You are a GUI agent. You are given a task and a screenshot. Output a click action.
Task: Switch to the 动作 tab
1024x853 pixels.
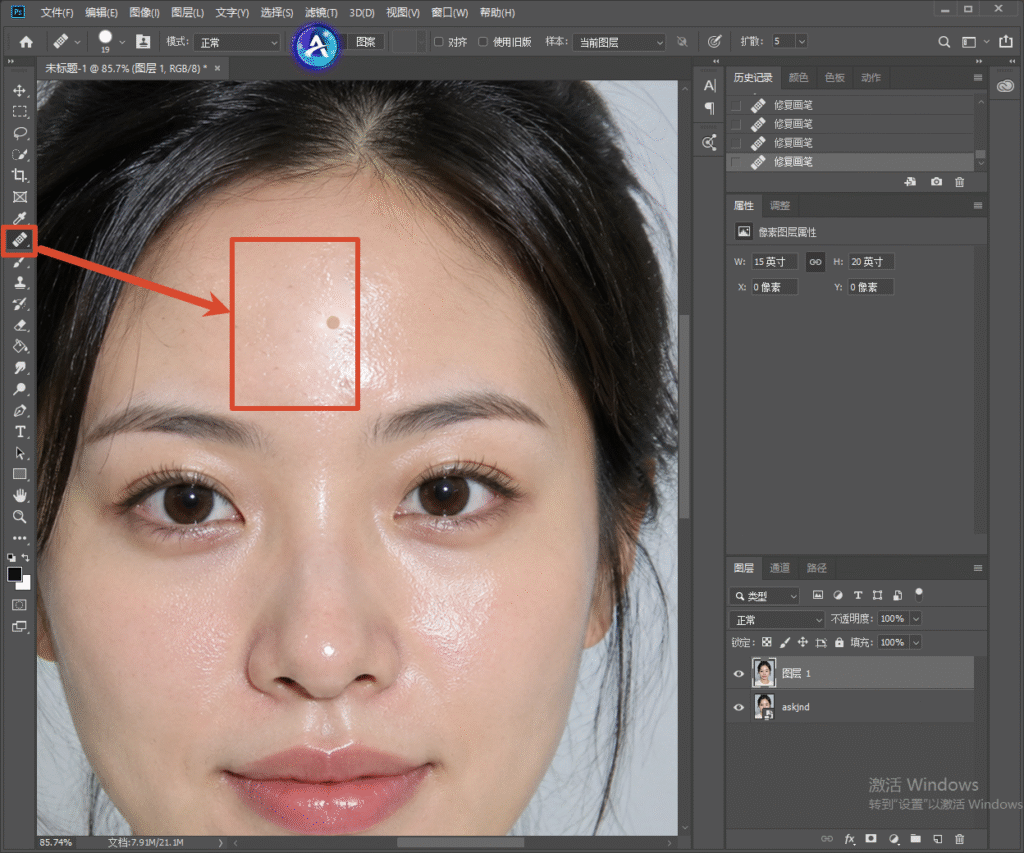pos(871,78)
